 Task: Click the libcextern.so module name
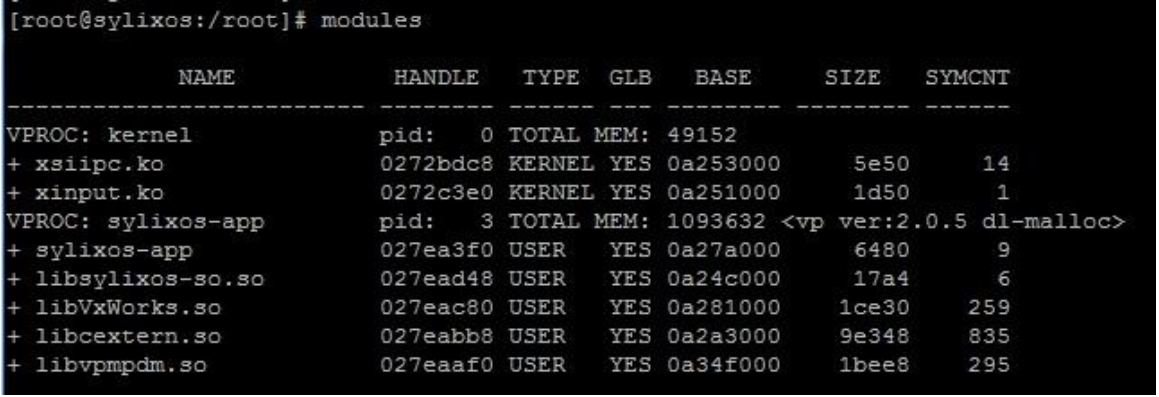click(128, 336)
